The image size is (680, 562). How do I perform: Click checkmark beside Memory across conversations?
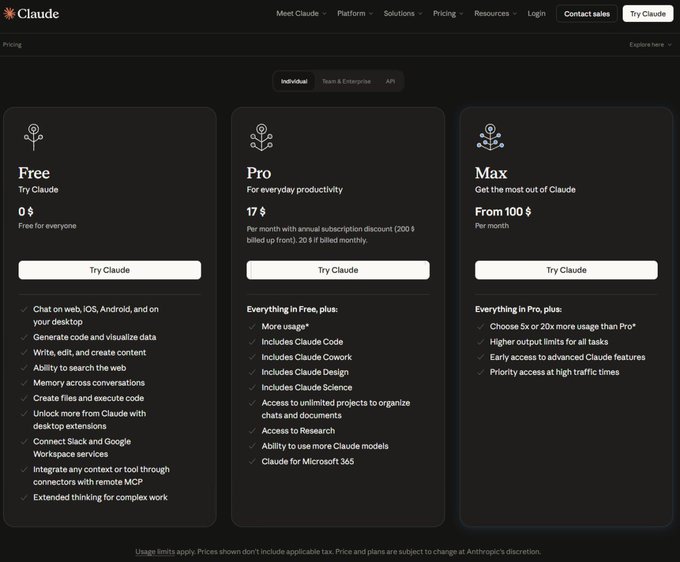[x=24, y=383]
